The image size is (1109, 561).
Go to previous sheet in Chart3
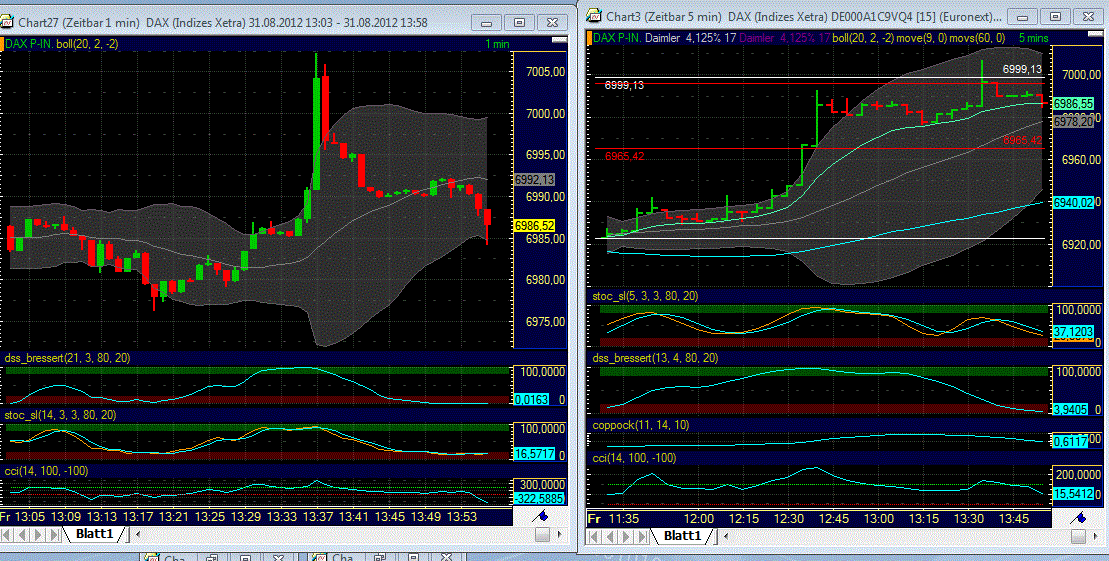610,537
